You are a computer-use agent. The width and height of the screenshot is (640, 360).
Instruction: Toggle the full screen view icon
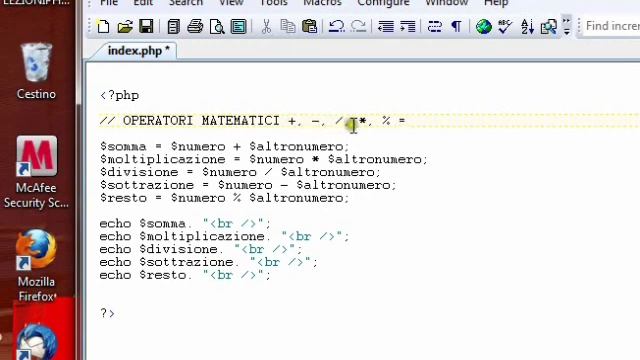pyautogui.click(x=238, y=27)
